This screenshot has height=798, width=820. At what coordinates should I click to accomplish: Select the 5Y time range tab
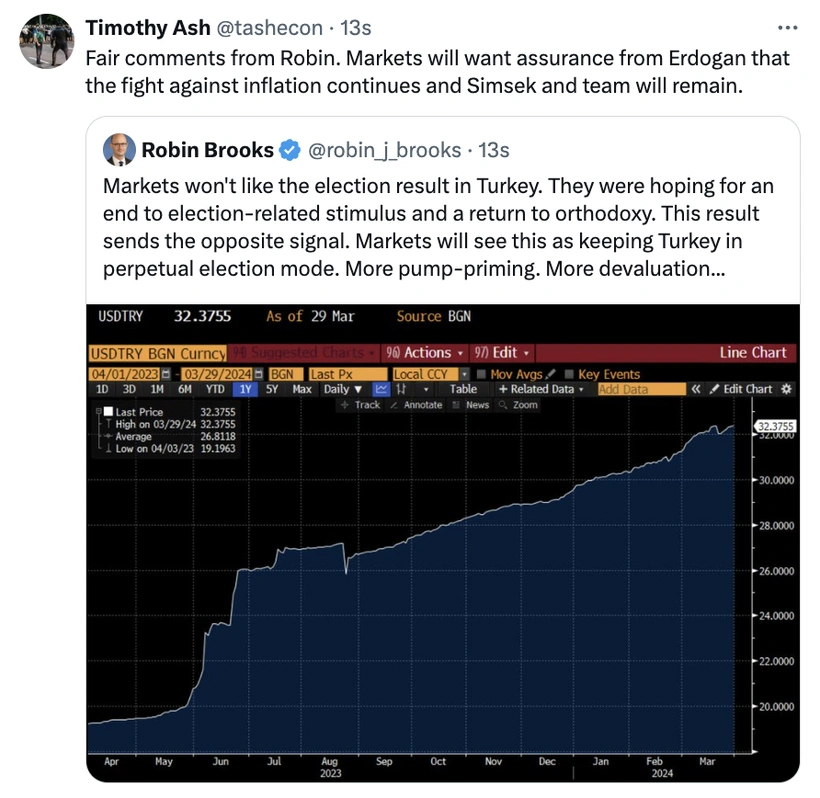point(272,389)
